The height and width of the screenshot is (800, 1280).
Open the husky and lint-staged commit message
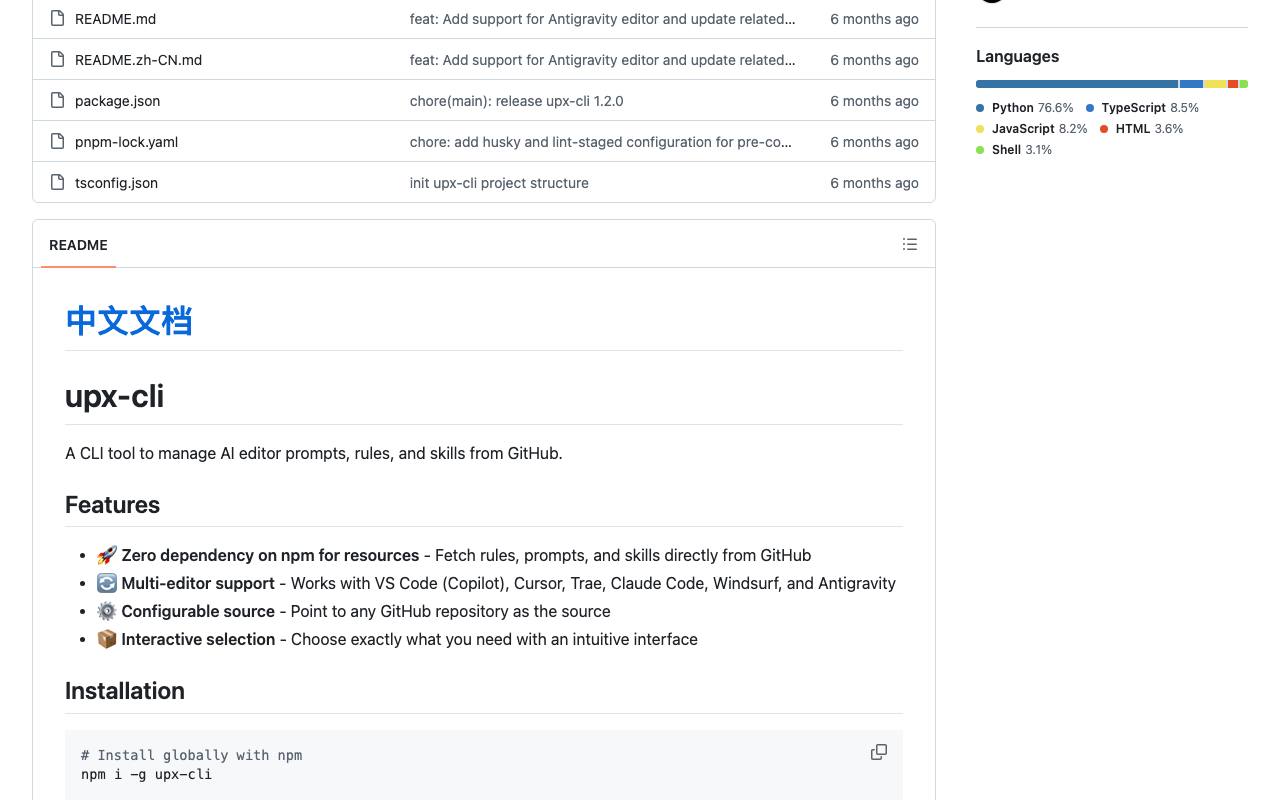(600, 142)
